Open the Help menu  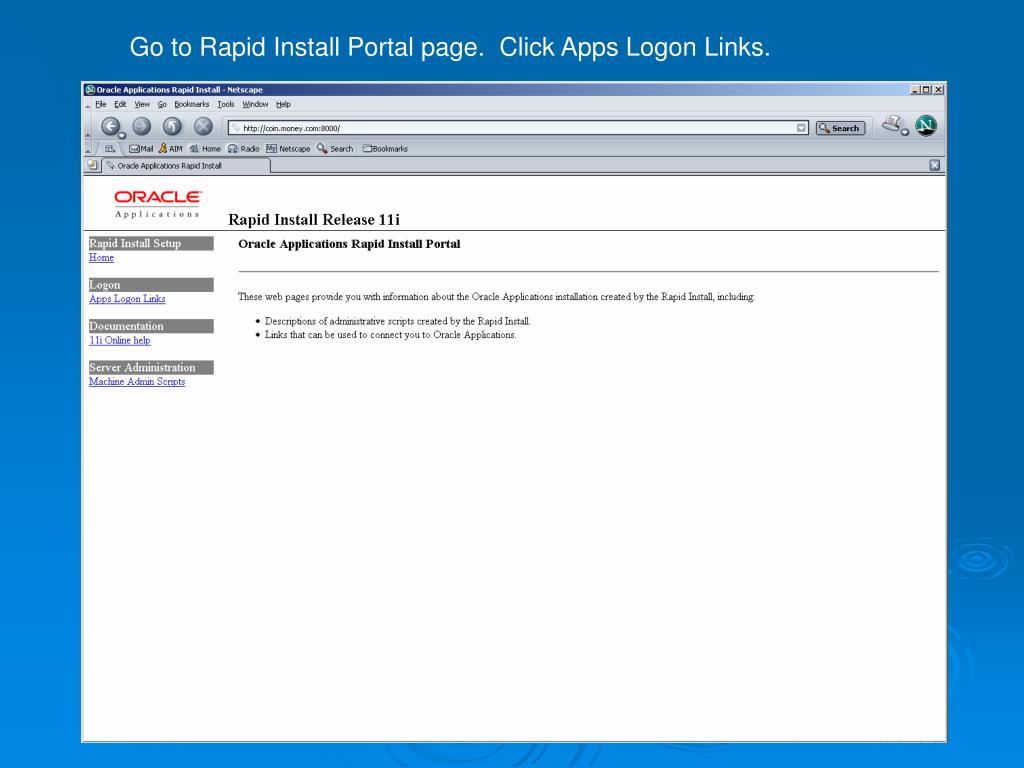(283, 104)
